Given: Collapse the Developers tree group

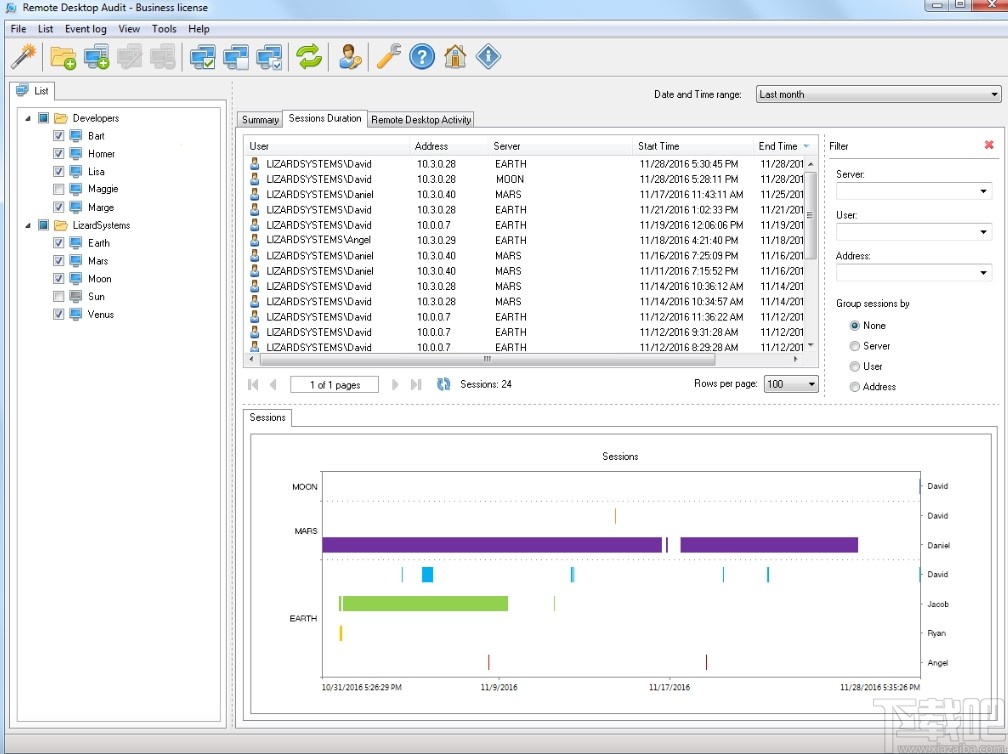Looking at the screenshot, I should coord(28,117).
